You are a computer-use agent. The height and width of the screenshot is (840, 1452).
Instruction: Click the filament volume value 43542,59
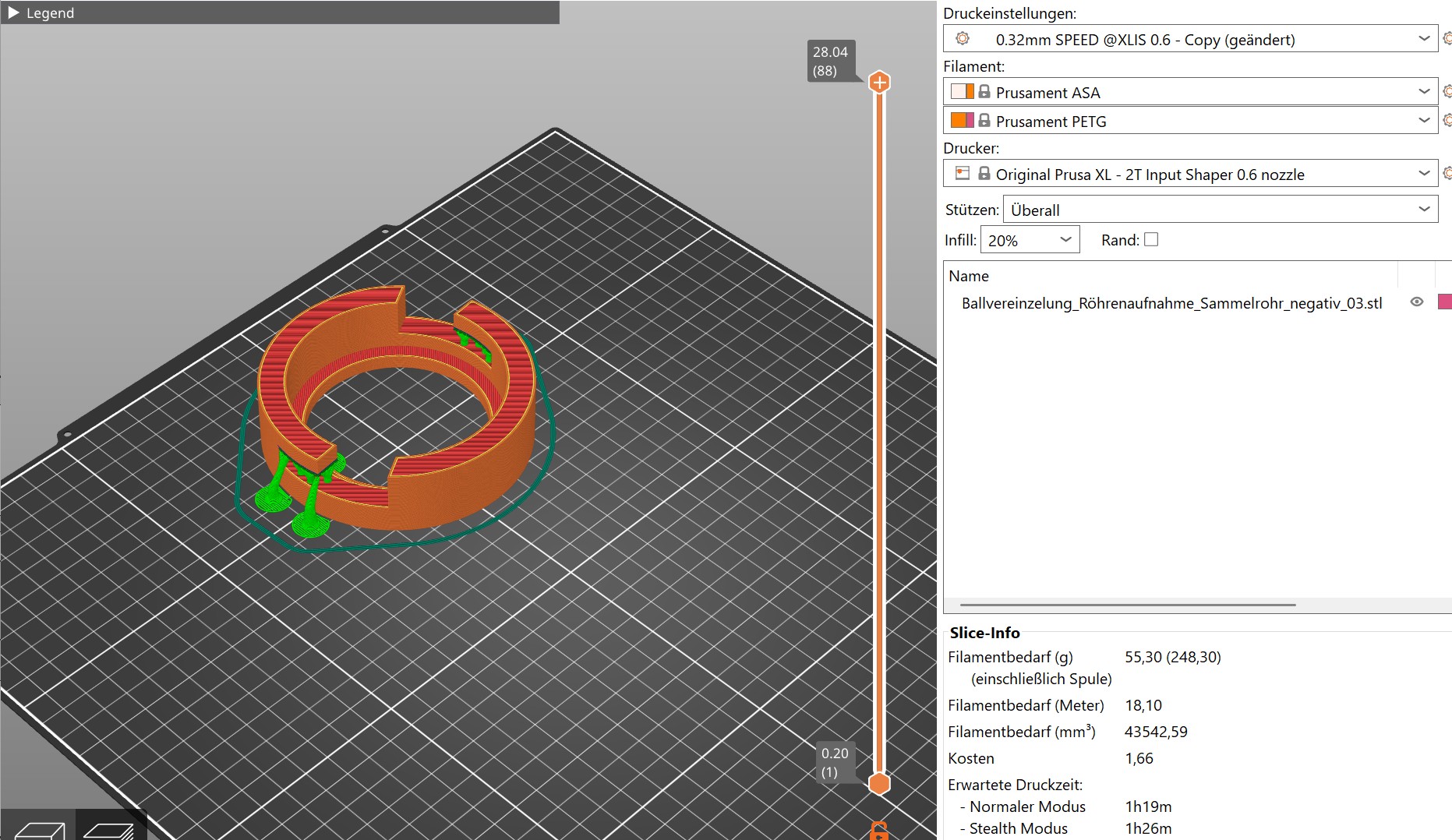[1156, 732]
